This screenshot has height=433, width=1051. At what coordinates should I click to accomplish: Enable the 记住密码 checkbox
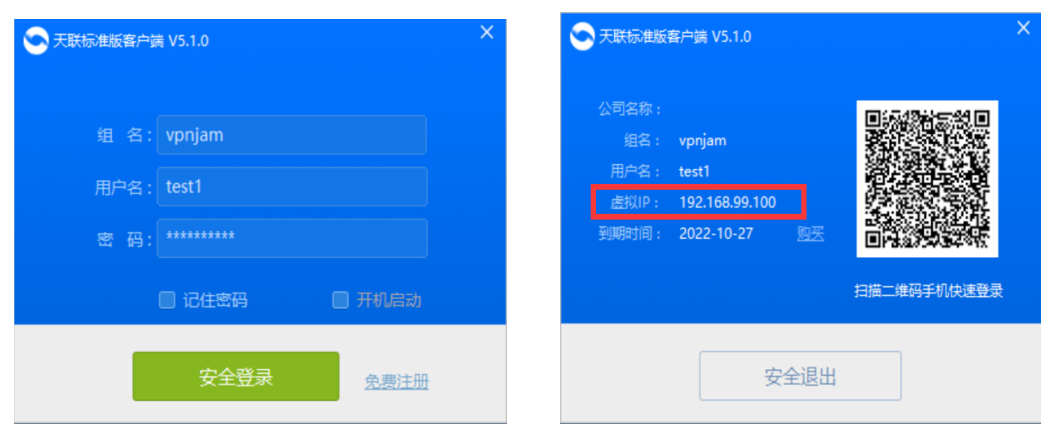[x=167, y=300]
